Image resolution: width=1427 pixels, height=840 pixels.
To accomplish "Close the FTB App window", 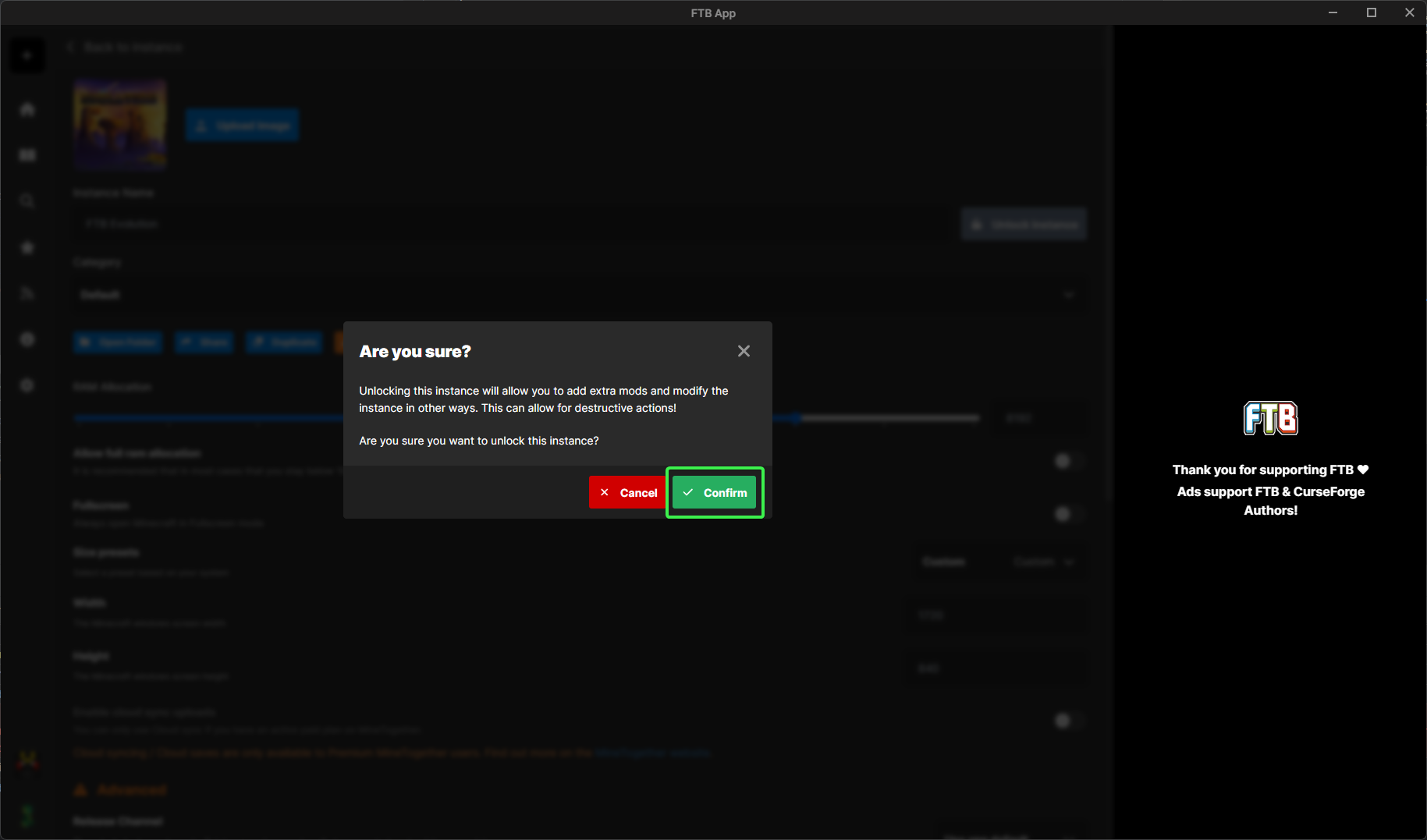I will (x=1409, y=12).
